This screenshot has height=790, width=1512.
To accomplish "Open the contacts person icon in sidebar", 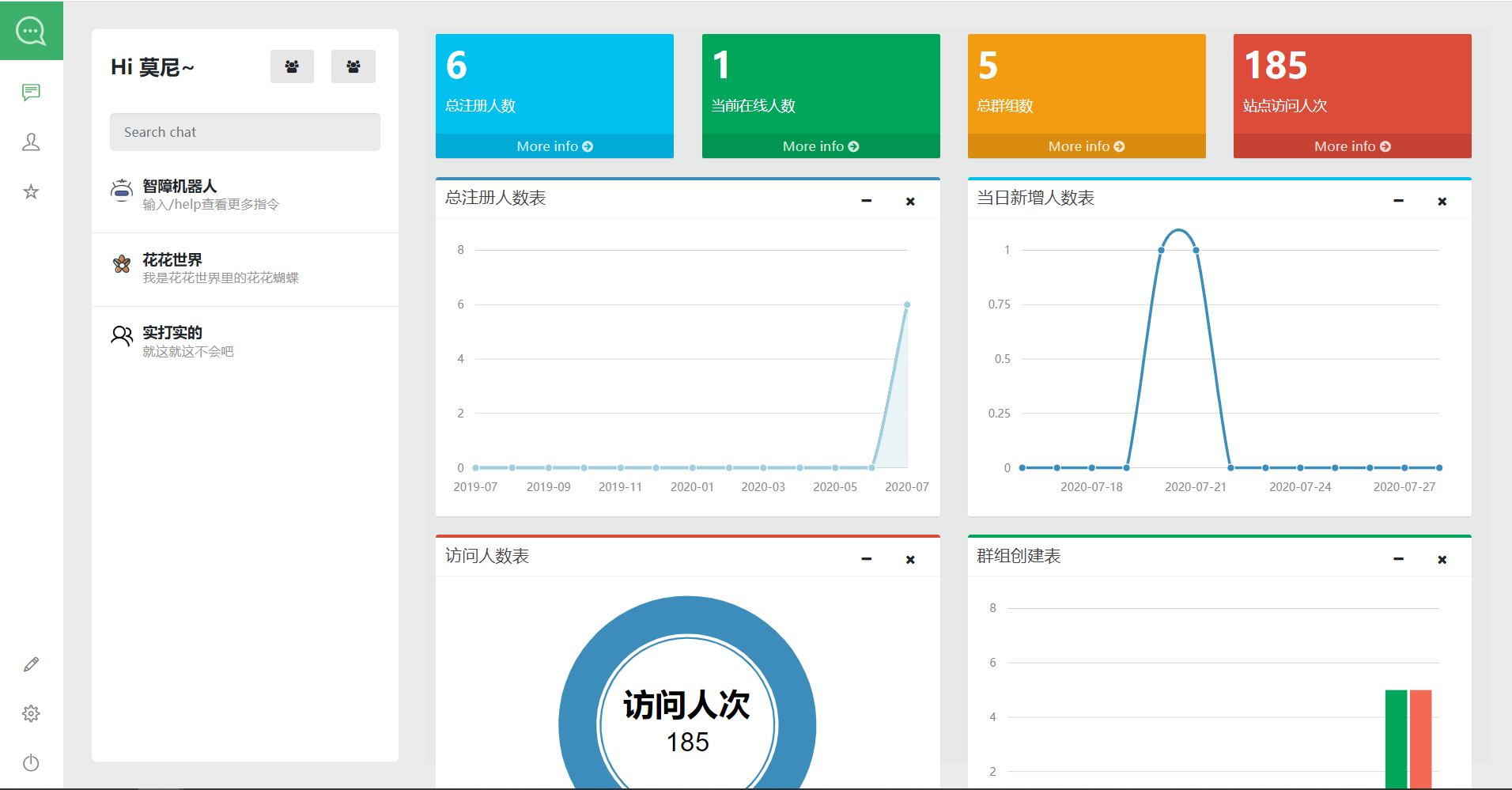I will point(31,142).
